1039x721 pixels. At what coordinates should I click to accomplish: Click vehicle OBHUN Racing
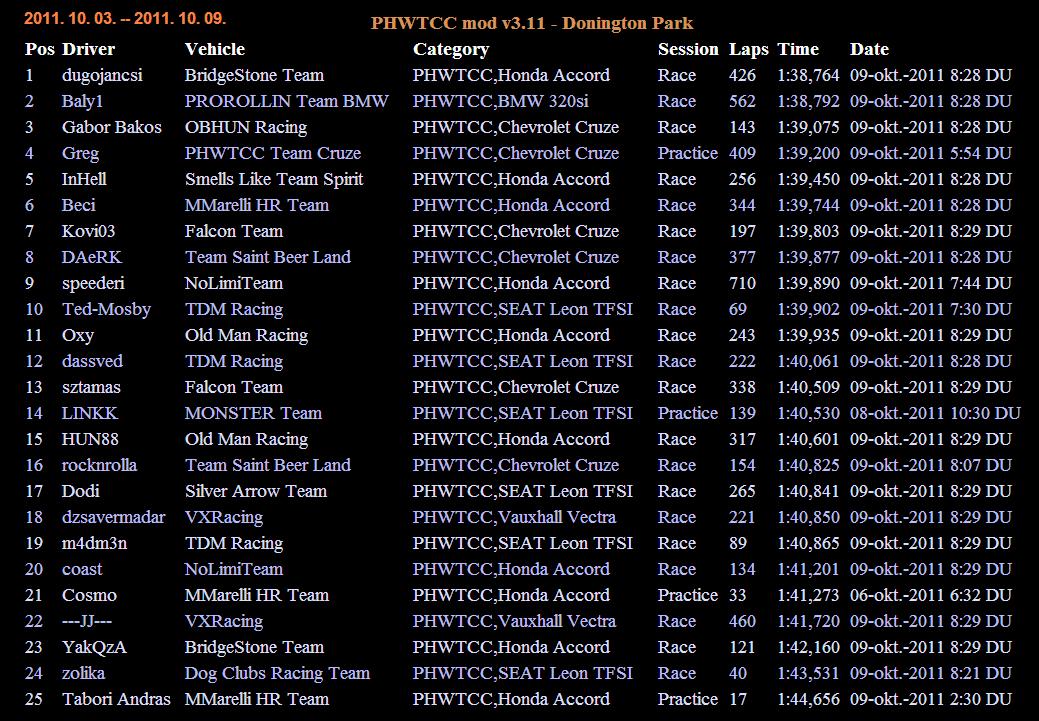click(246, 127)
